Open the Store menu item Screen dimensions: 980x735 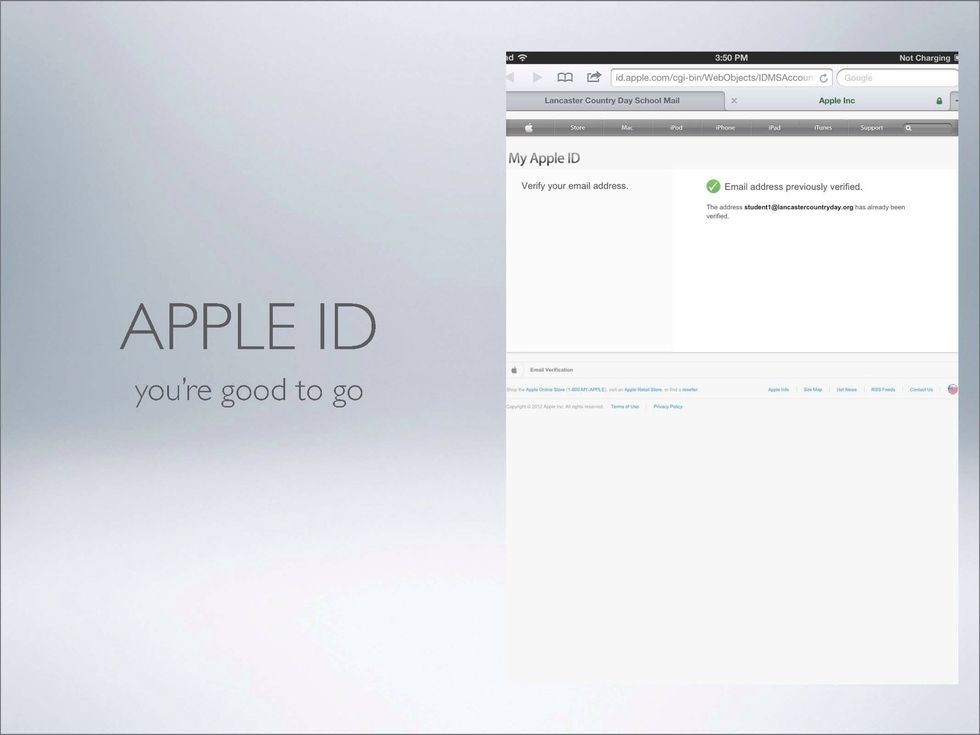pos(578,128)
